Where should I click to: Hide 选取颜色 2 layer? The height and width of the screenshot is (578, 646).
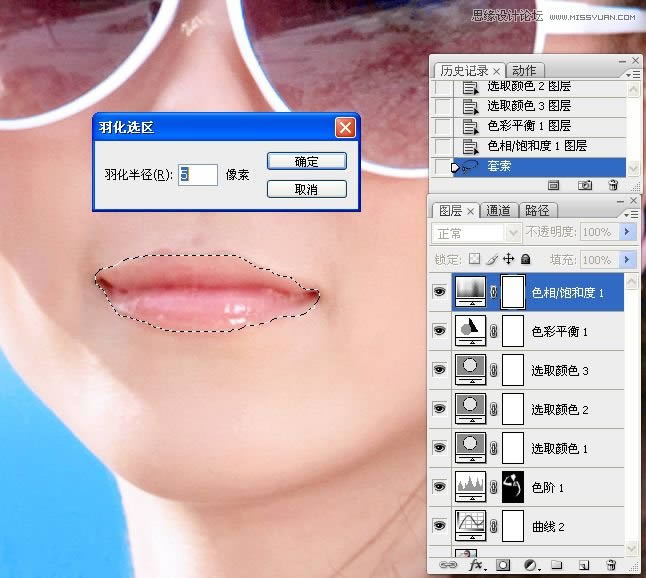coord(440,408)
